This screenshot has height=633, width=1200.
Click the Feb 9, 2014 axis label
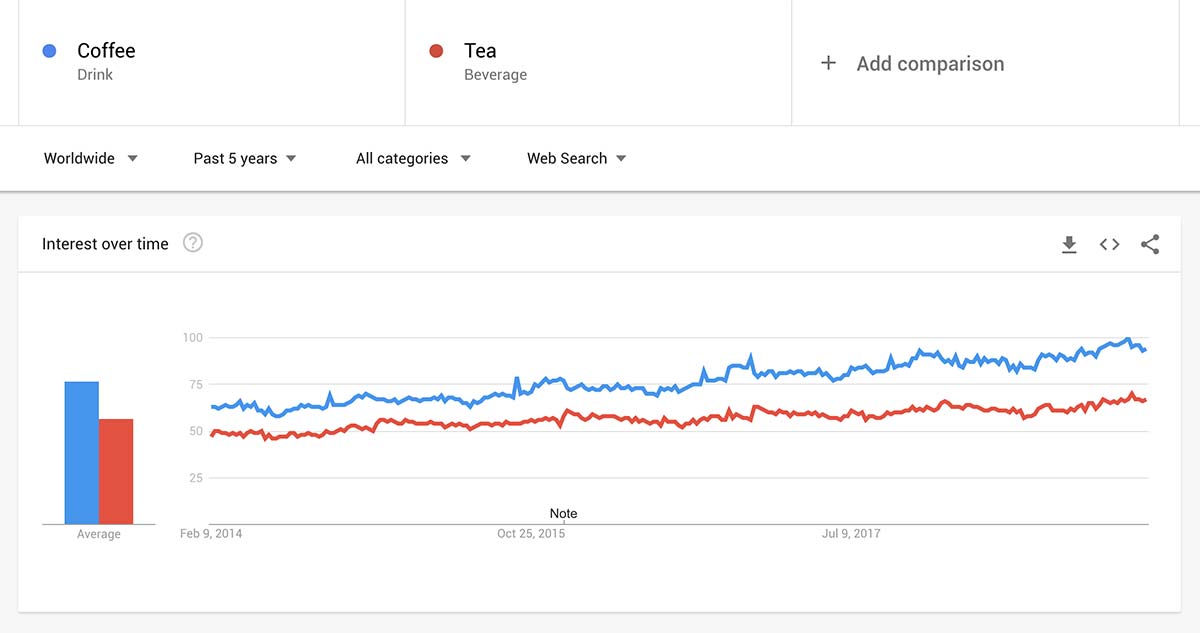[x=210, y=533]
